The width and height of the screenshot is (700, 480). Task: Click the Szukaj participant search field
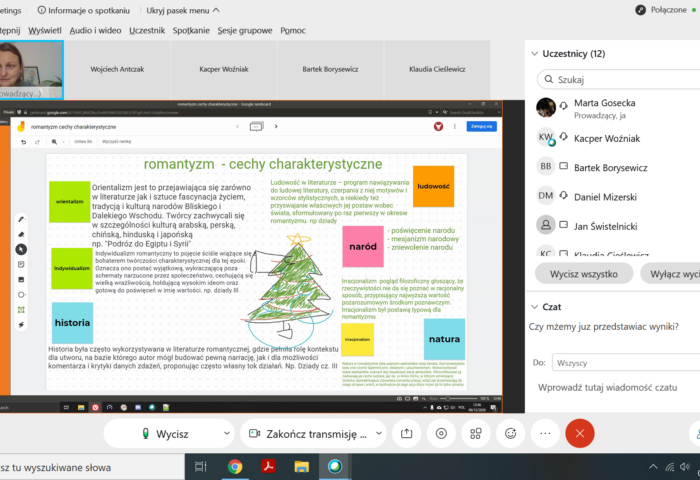(x=620, y=79)
